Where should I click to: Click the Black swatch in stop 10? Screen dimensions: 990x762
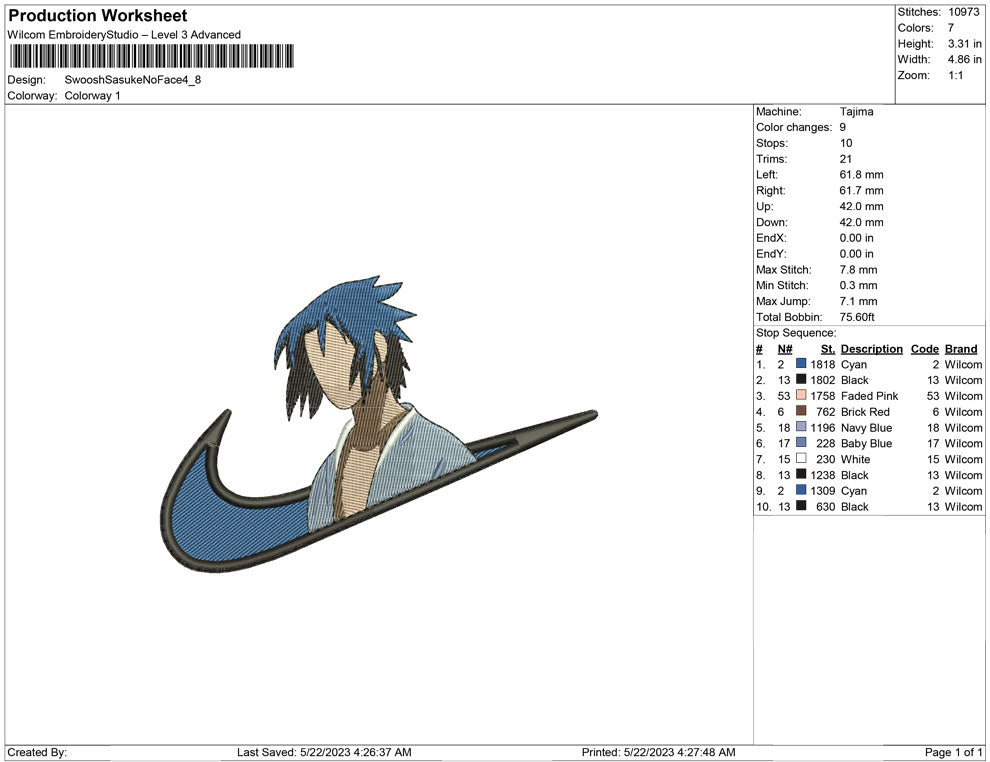coord(801,507)
